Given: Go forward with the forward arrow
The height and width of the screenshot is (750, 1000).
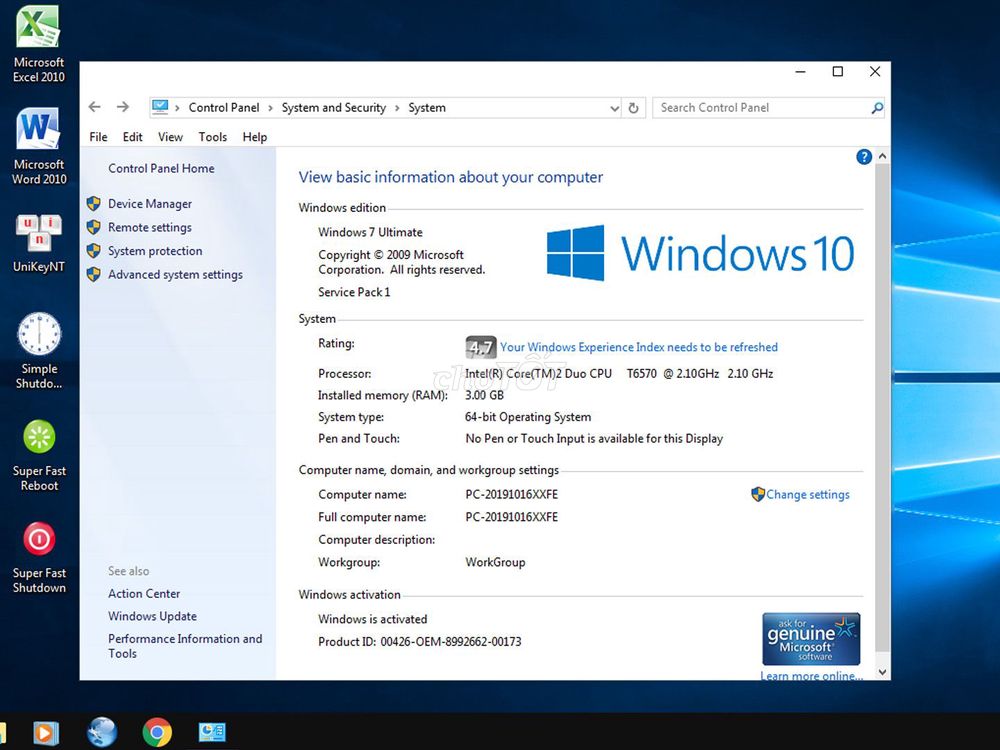Looking at the screenshot, I should [123, 107].
